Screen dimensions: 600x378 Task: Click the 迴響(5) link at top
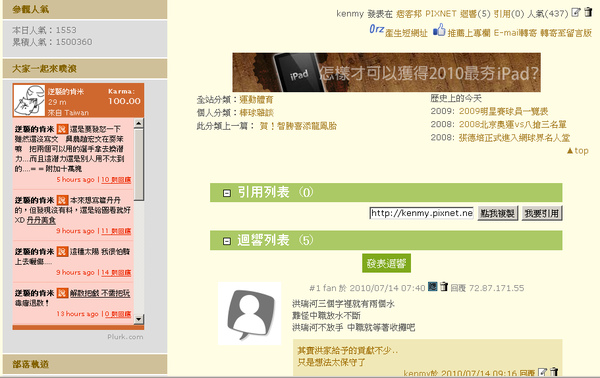[x=475, y=14]
